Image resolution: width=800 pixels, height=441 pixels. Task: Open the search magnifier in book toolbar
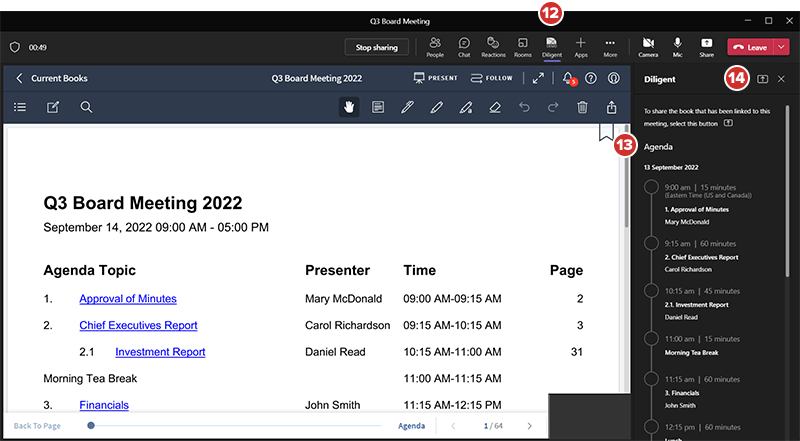(x=86, y=107)
